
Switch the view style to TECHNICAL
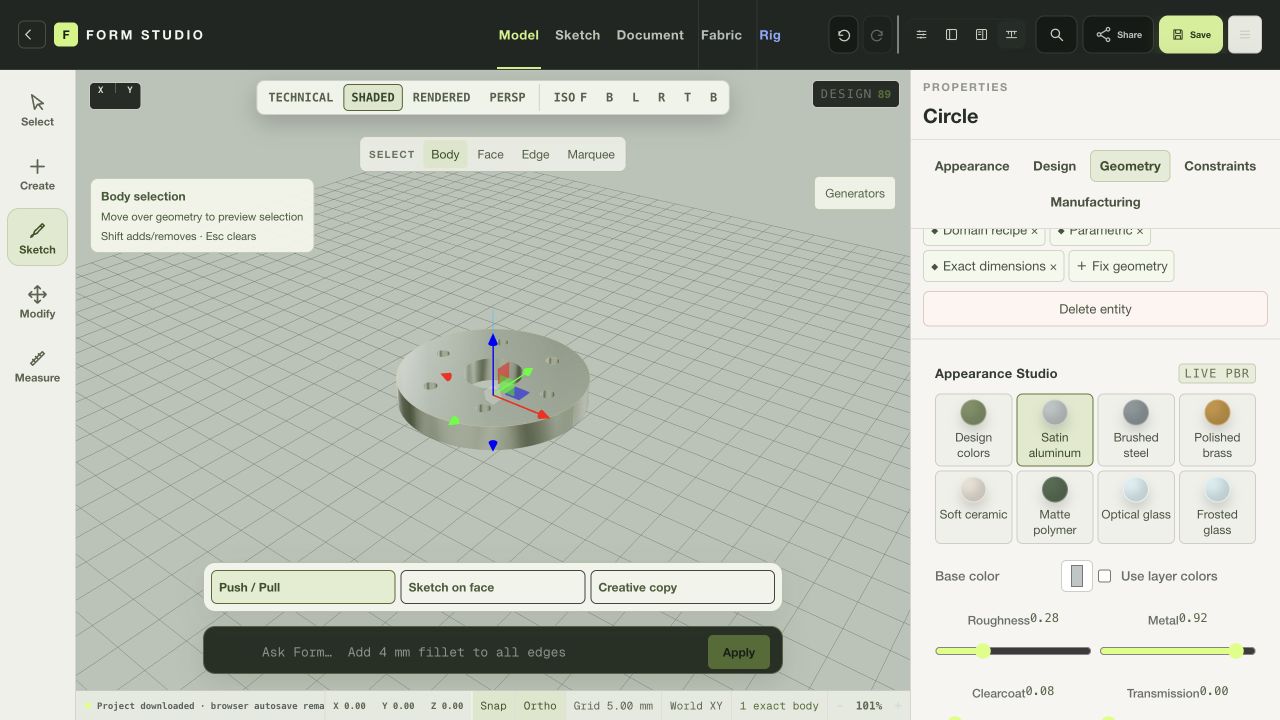(x=301, y=98)
